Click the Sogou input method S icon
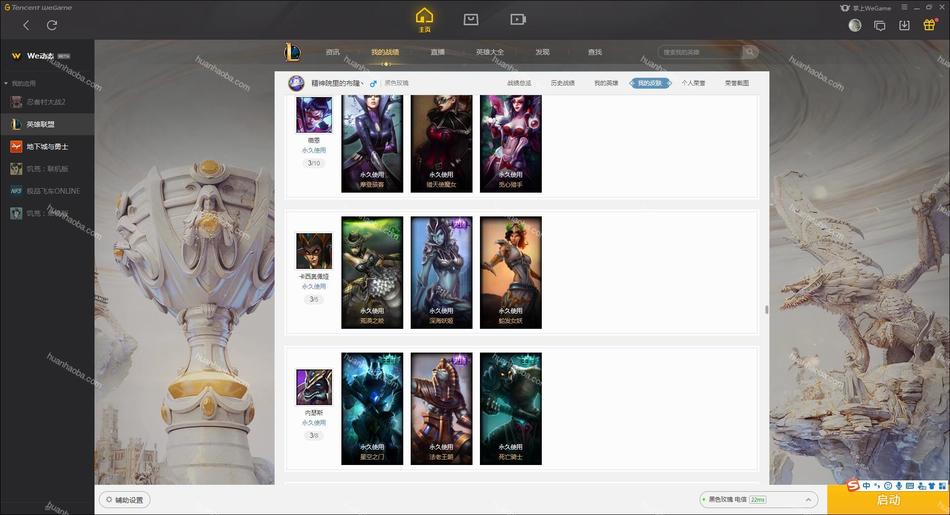This screenshot has height=515, width=950. tap(853, 485)
